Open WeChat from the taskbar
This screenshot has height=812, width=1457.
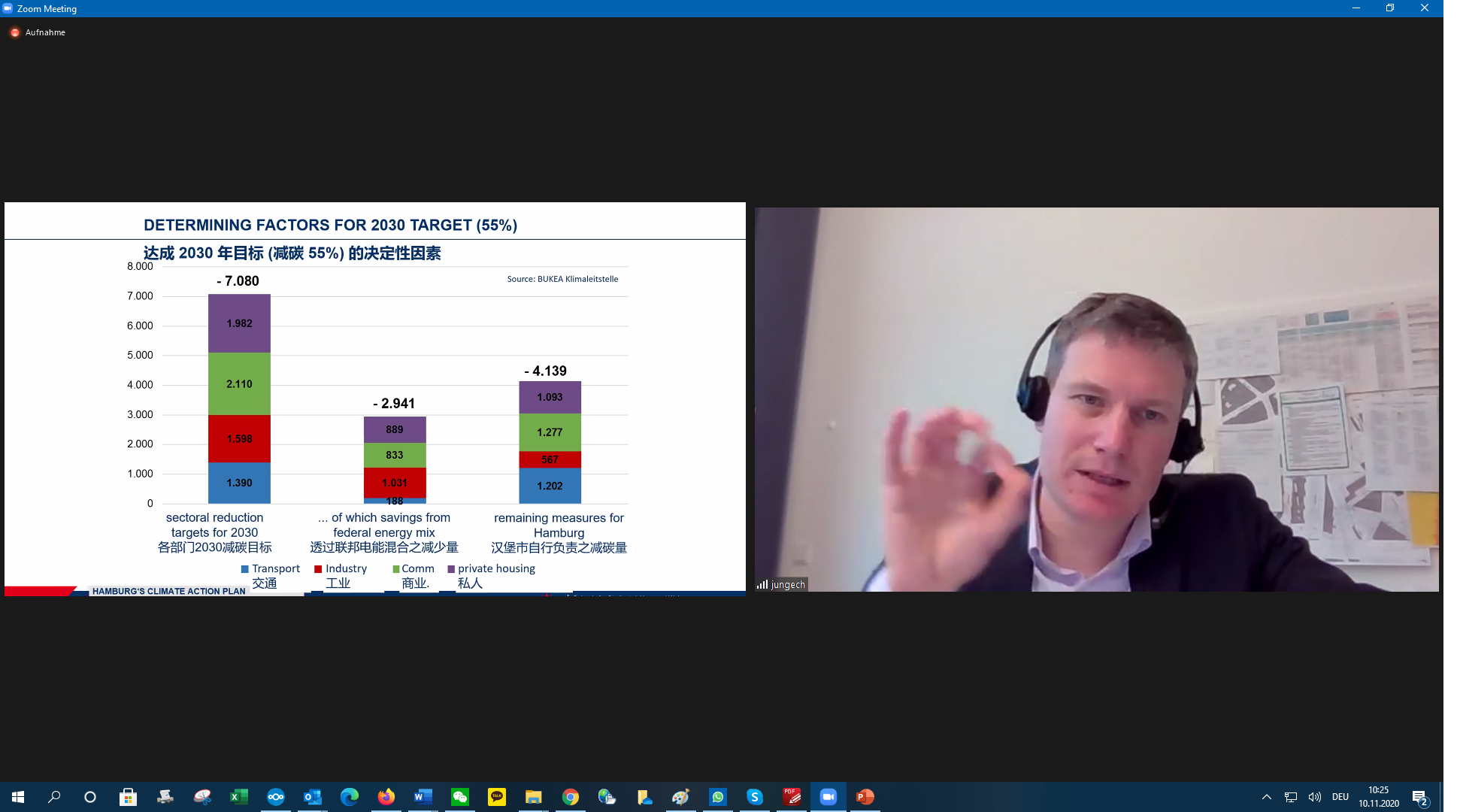pos(459,797)
